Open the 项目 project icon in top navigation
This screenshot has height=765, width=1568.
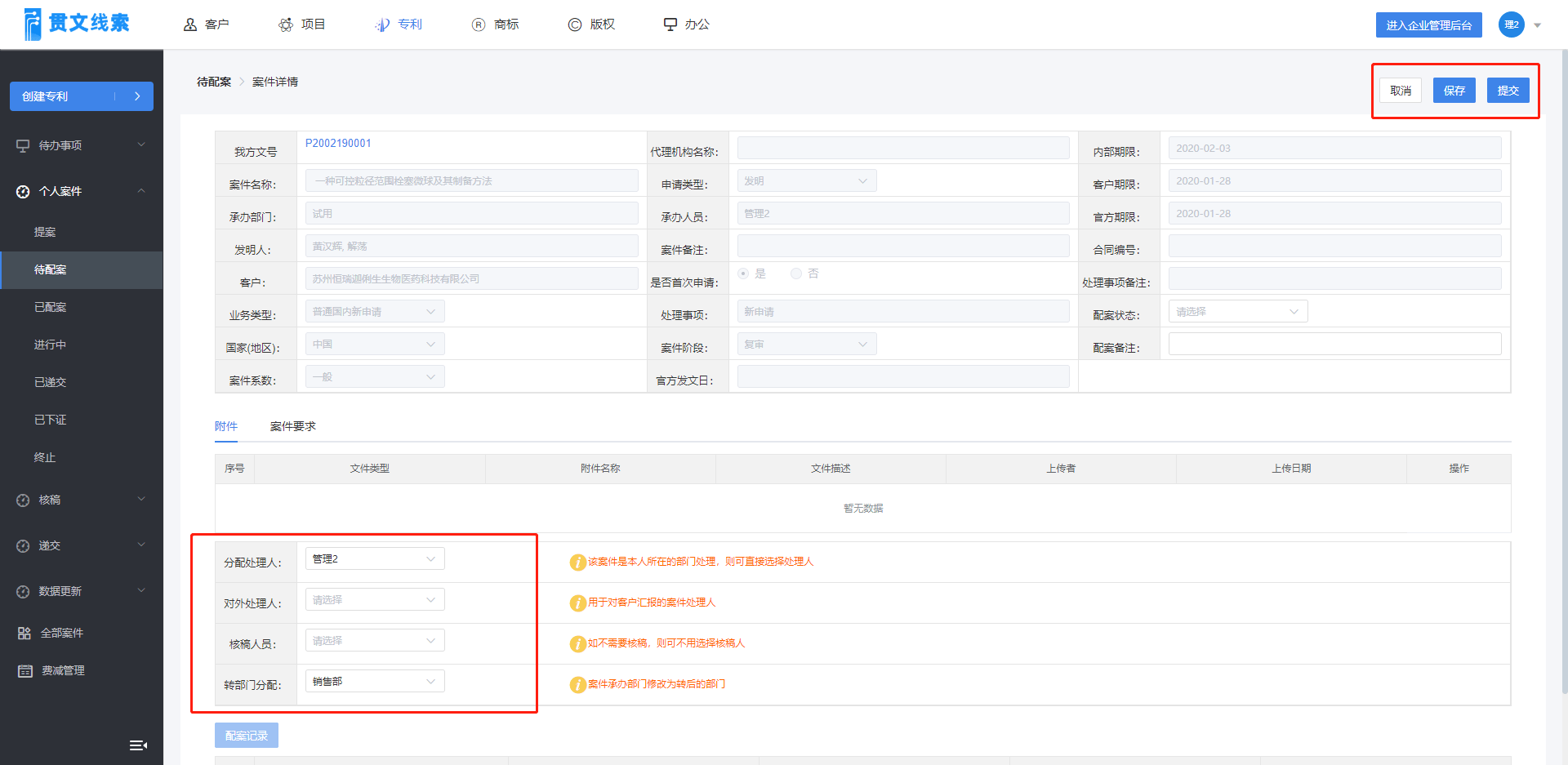[x=286, y=24]
